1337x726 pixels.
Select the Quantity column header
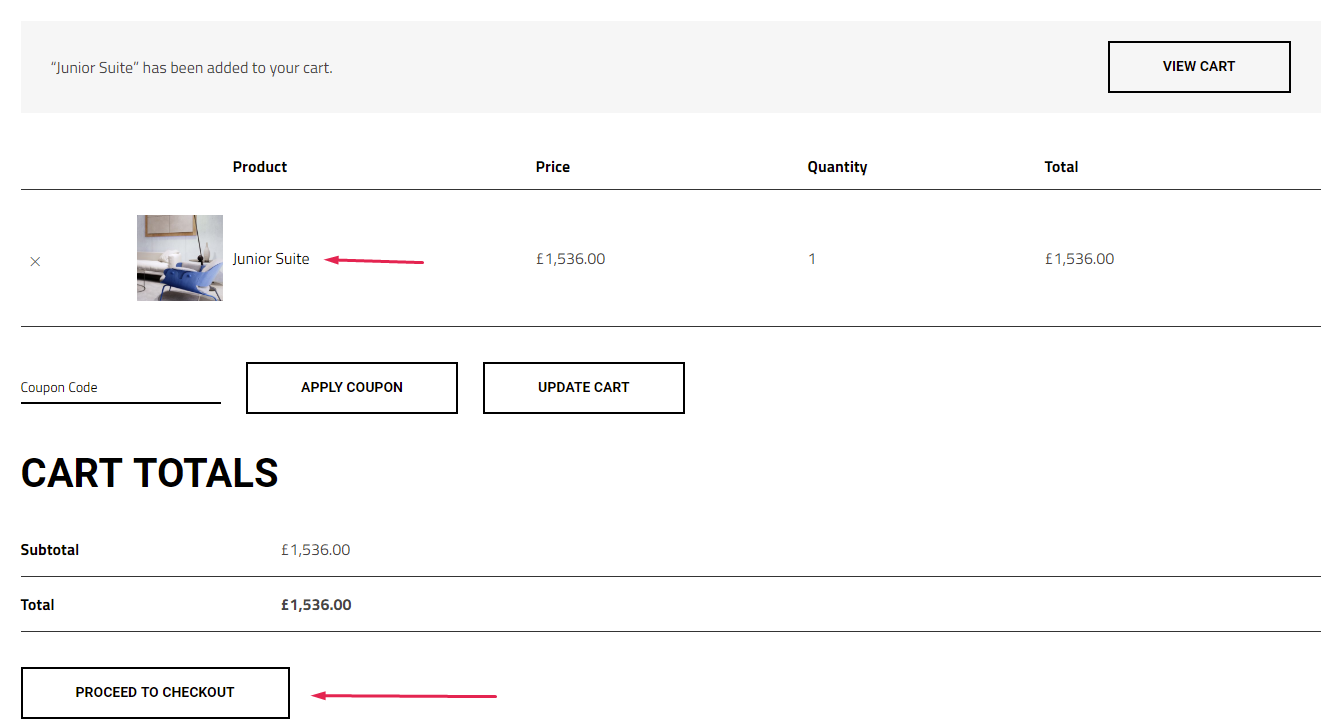[x=837, y=167]
